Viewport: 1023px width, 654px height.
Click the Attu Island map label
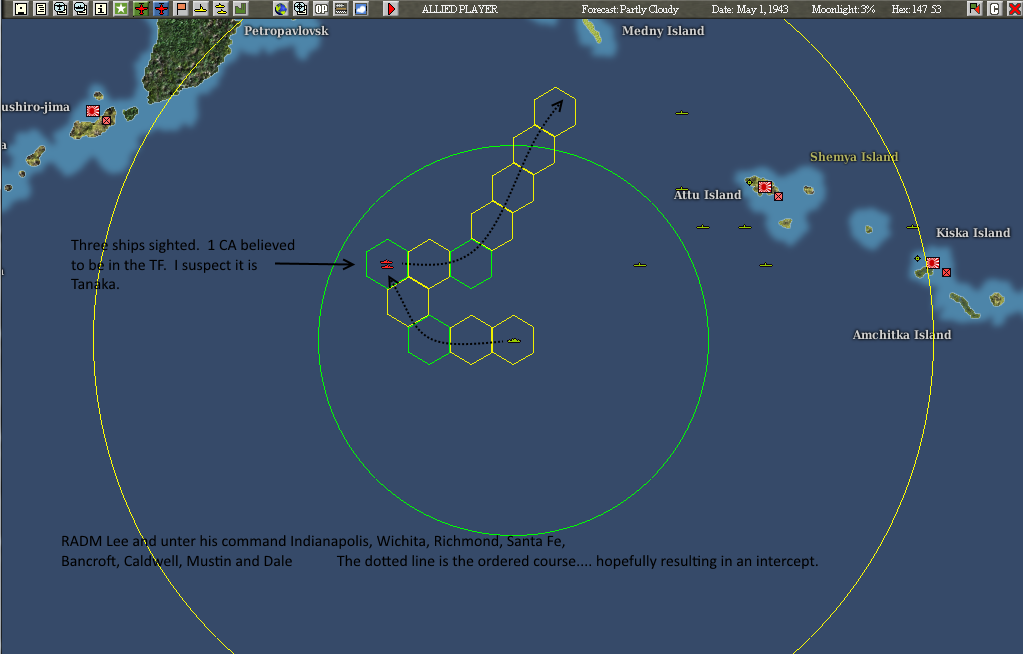point(707,195)
